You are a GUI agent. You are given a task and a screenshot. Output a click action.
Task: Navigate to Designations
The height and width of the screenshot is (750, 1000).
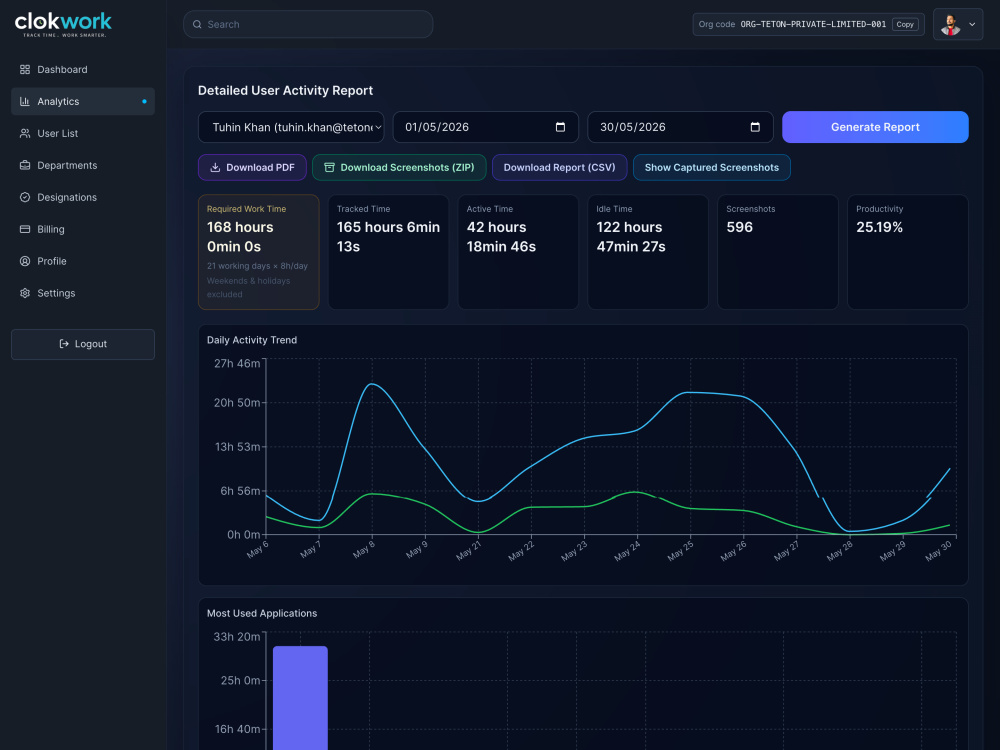click(x=83, y=197)
